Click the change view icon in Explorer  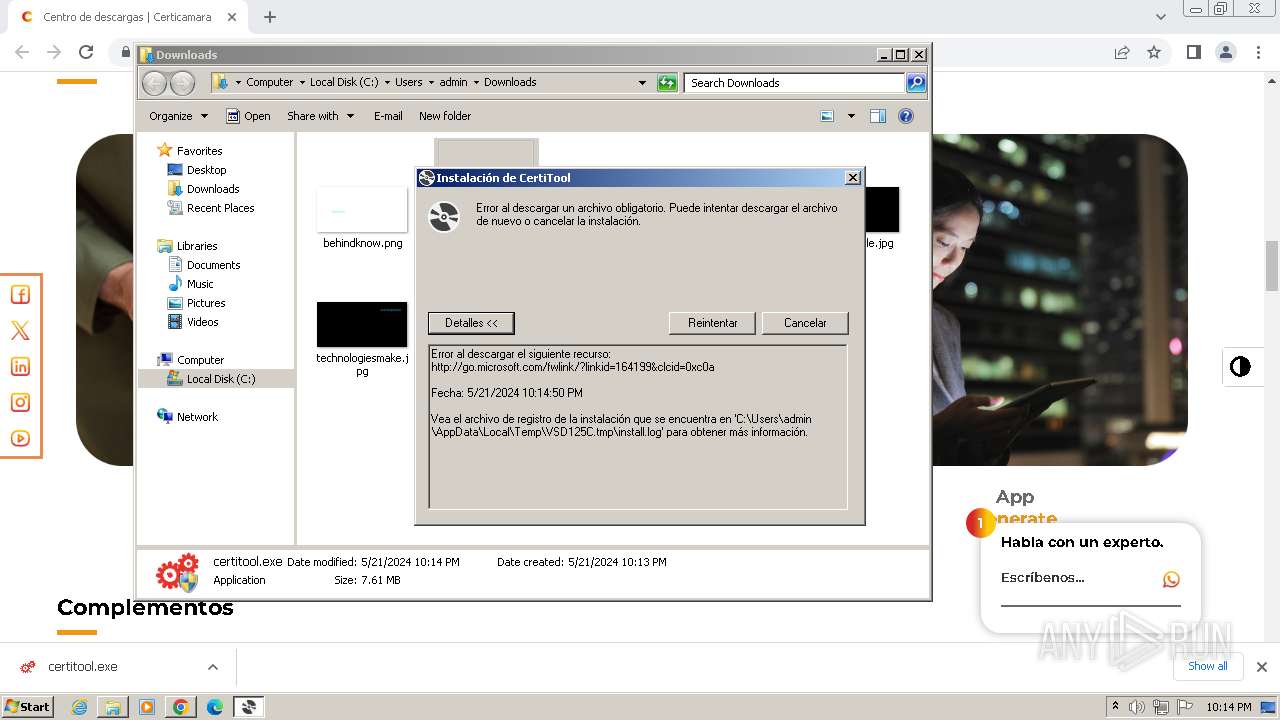(827, 116)
